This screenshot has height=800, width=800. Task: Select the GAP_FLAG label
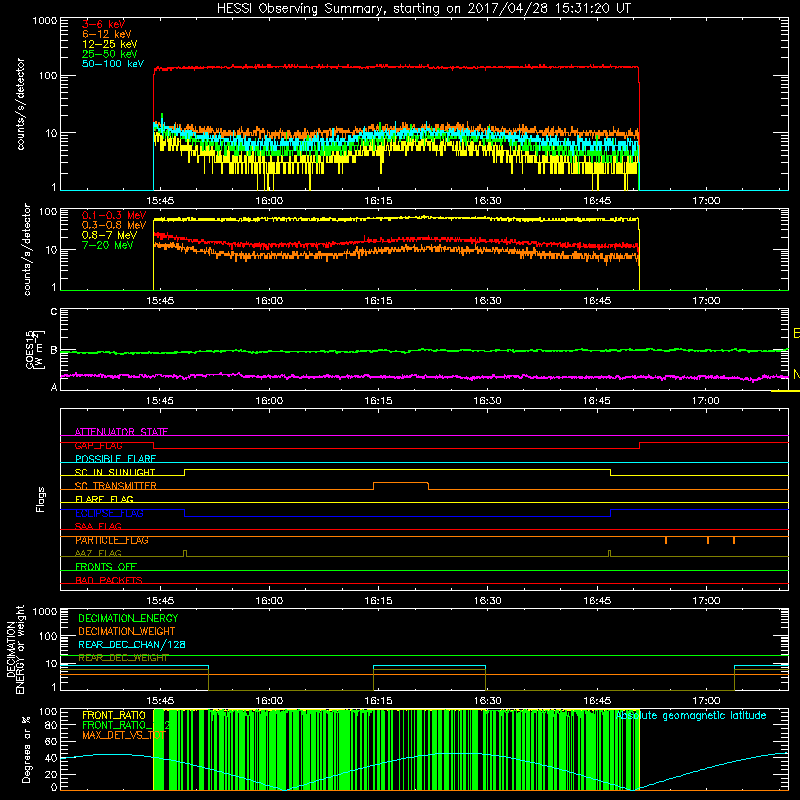click(98, 445)
